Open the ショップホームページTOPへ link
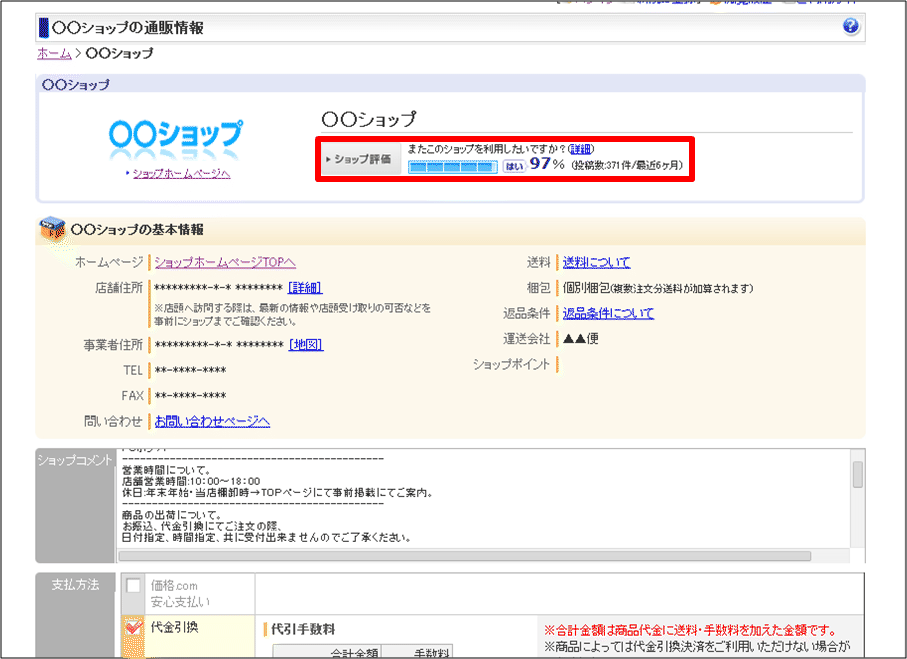Viewport: 907px width, 659px height. 225,262
